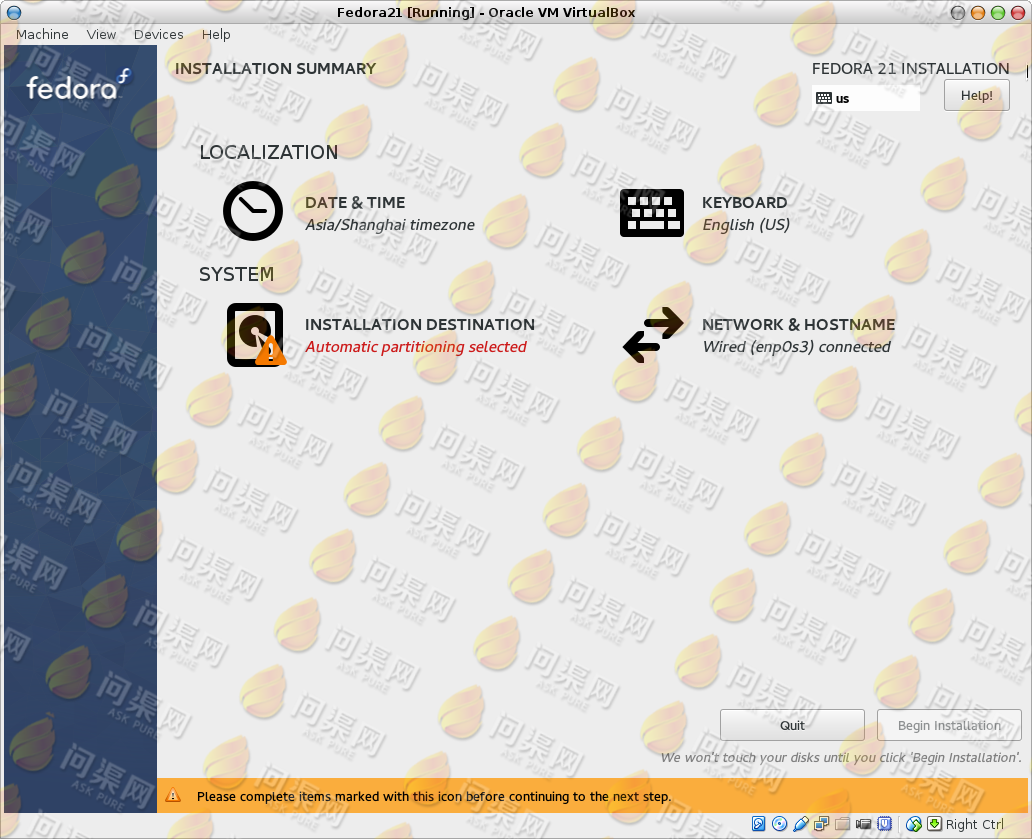
Task: Click the Help! button
Action: pos(977,95)
